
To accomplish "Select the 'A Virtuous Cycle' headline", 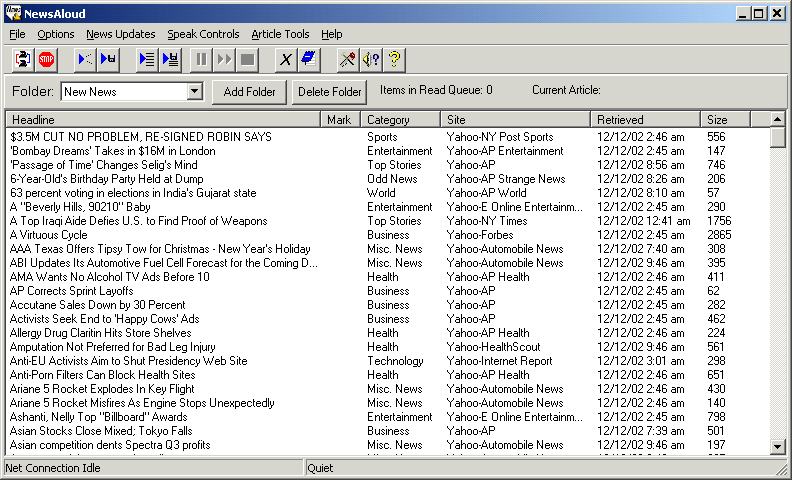I will (x=48, y=235).
